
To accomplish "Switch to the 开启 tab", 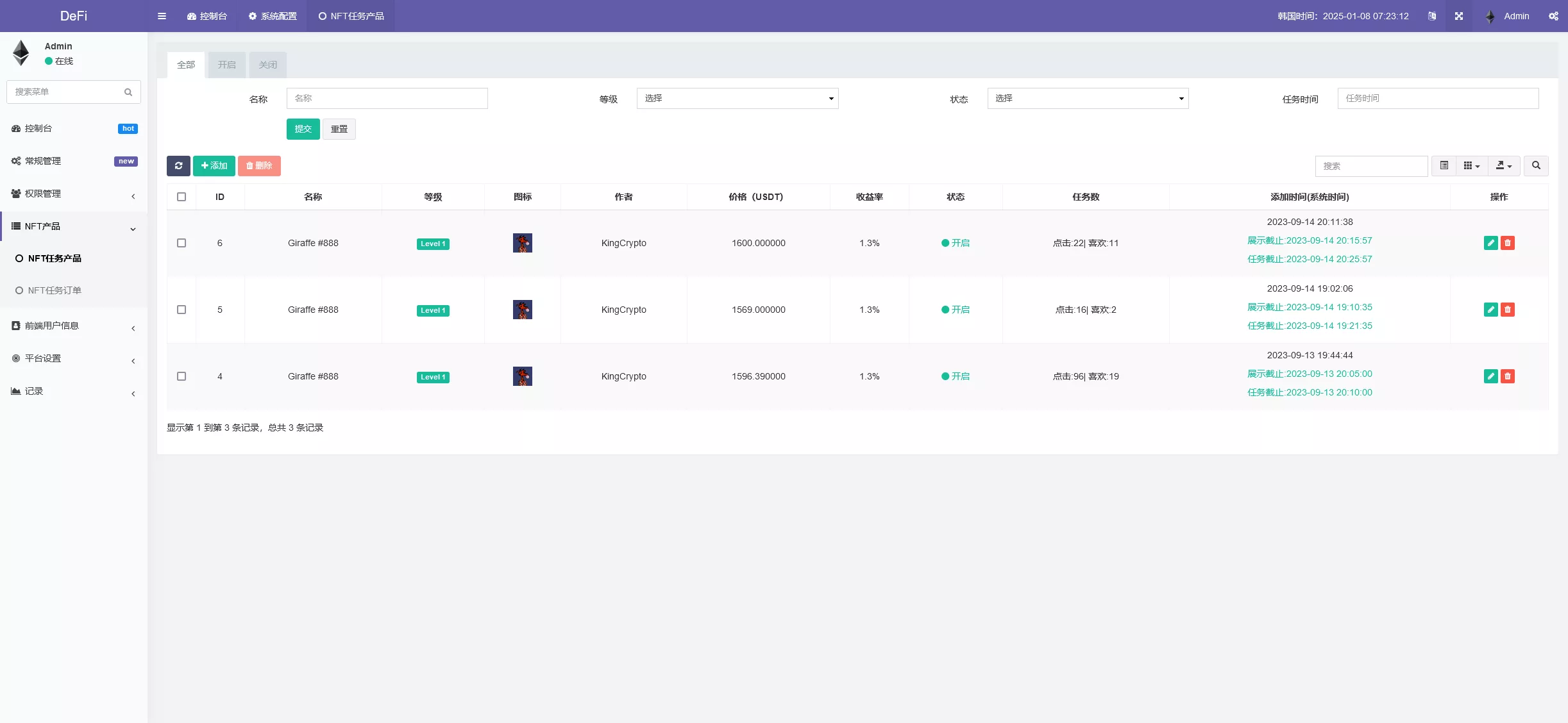I will [226, 65].
